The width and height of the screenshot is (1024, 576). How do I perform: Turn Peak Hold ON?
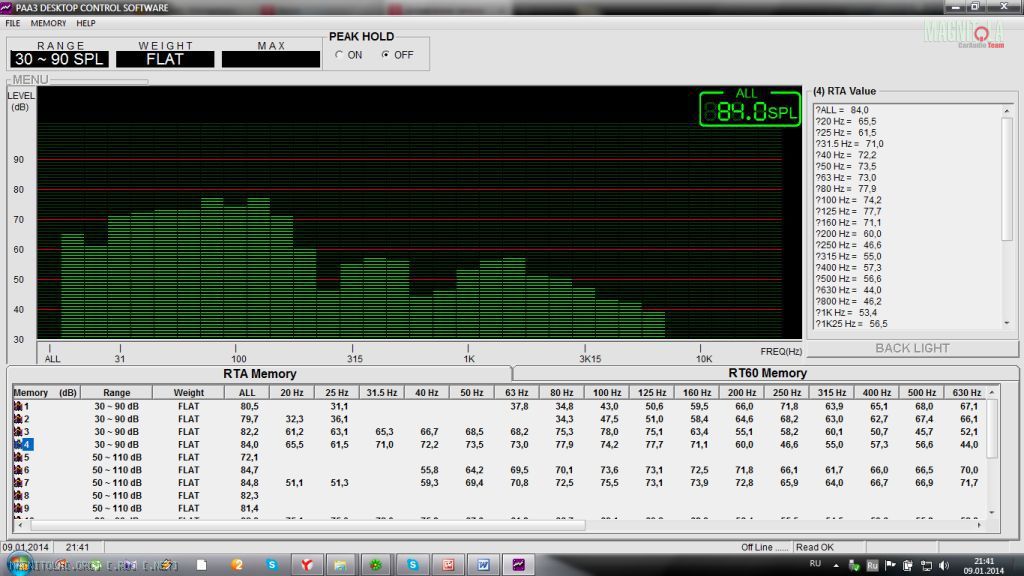(x=339, y=56)
